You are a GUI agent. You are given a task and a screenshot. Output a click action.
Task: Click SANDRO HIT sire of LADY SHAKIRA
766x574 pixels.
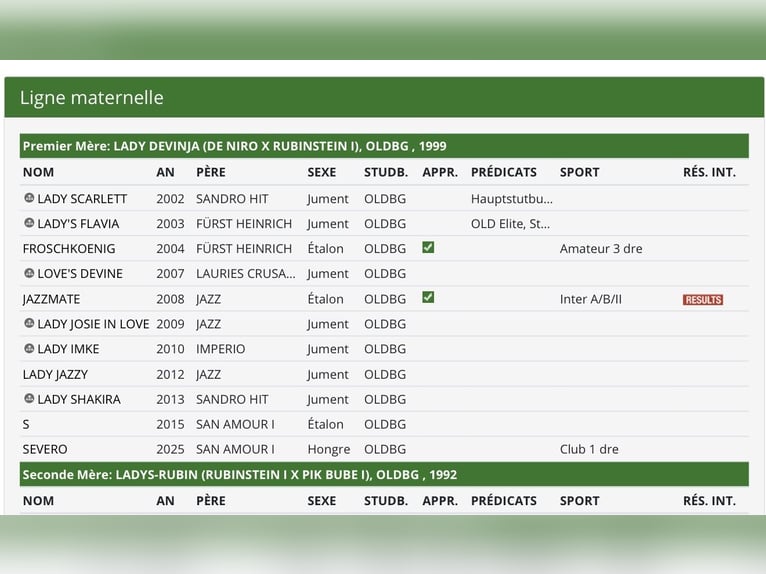232,399
